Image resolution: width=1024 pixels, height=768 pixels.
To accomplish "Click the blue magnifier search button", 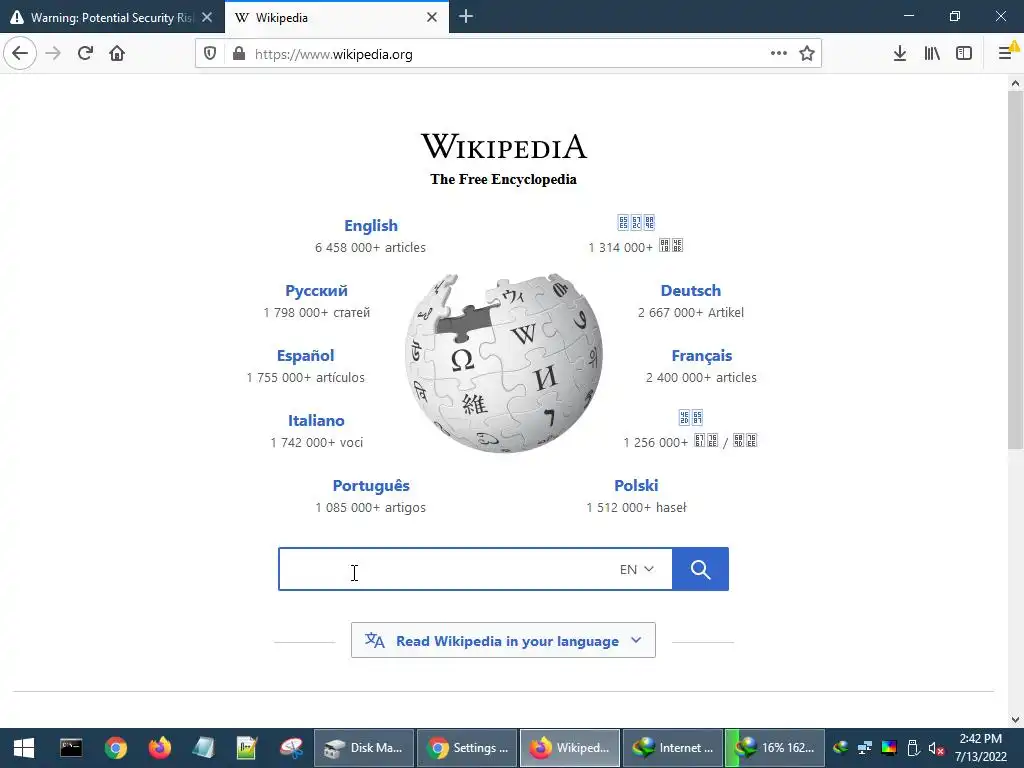I will click(700, 569).
